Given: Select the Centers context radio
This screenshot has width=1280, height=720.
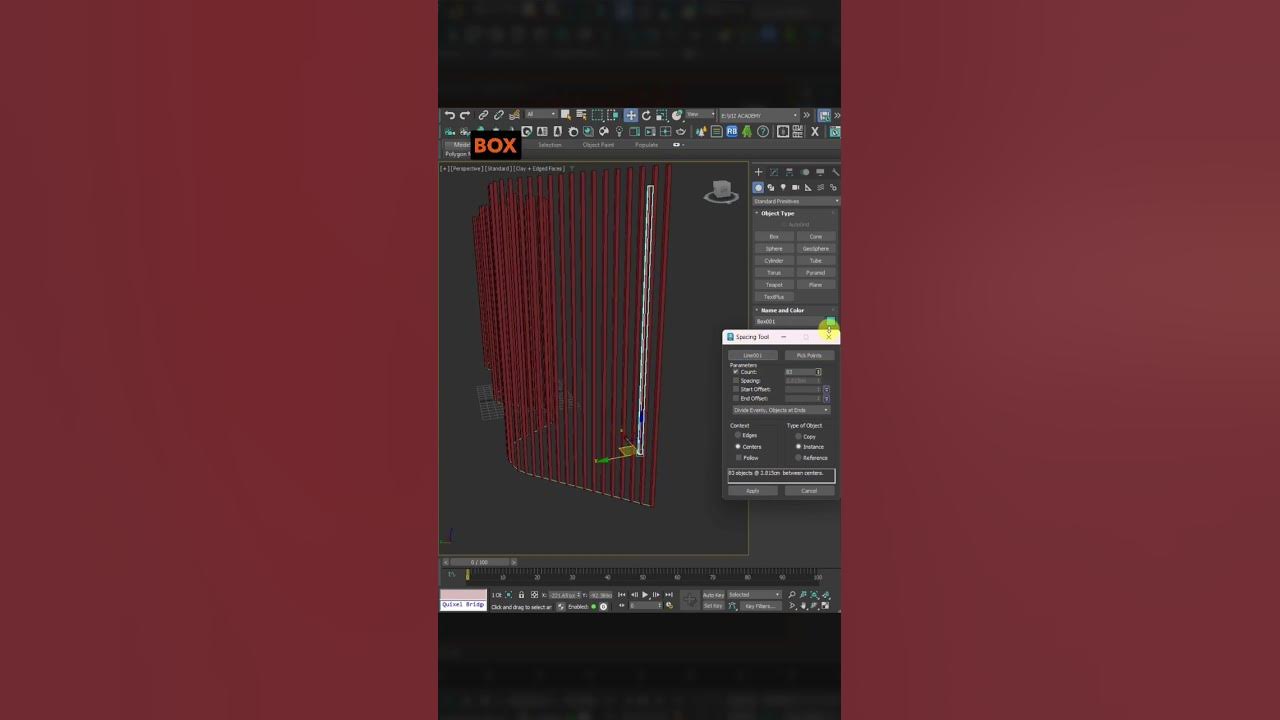Looking at the screenshot, I should (738, 447).
